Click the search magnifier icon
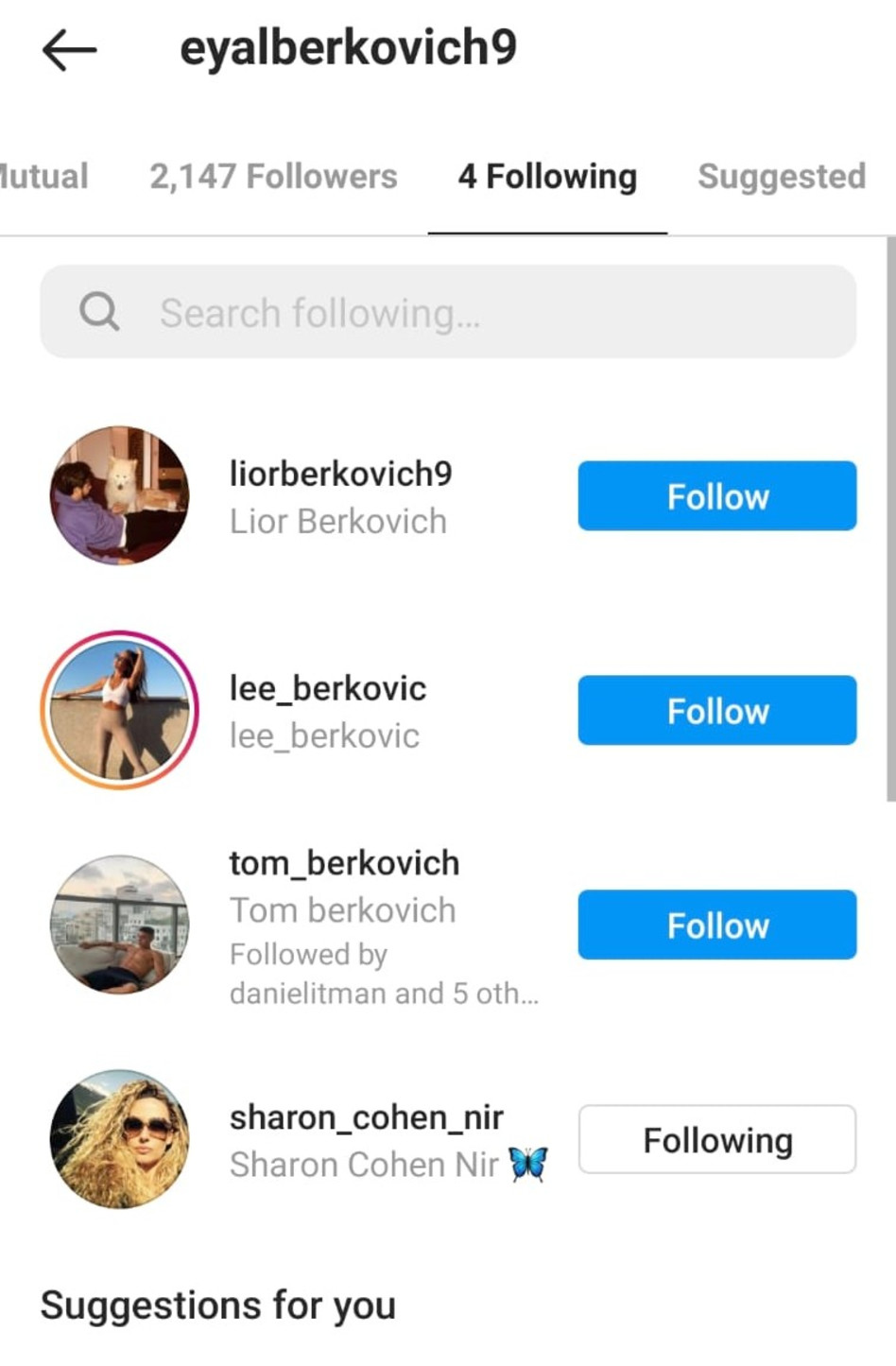 pos(99,311)
